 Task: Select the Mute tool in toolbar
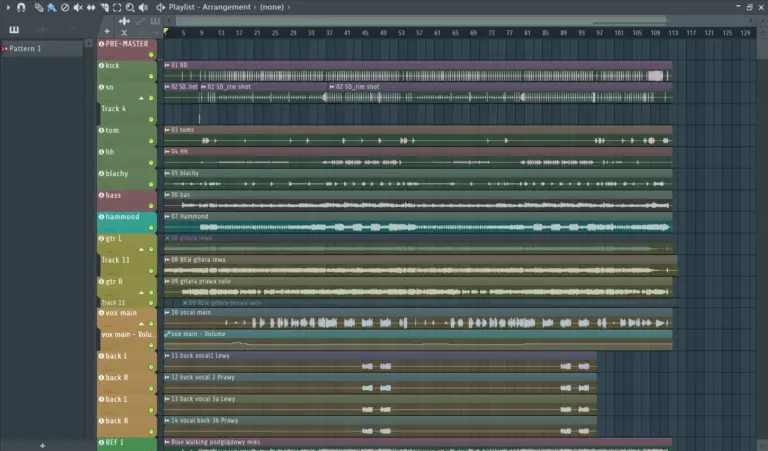click(78, 7)
